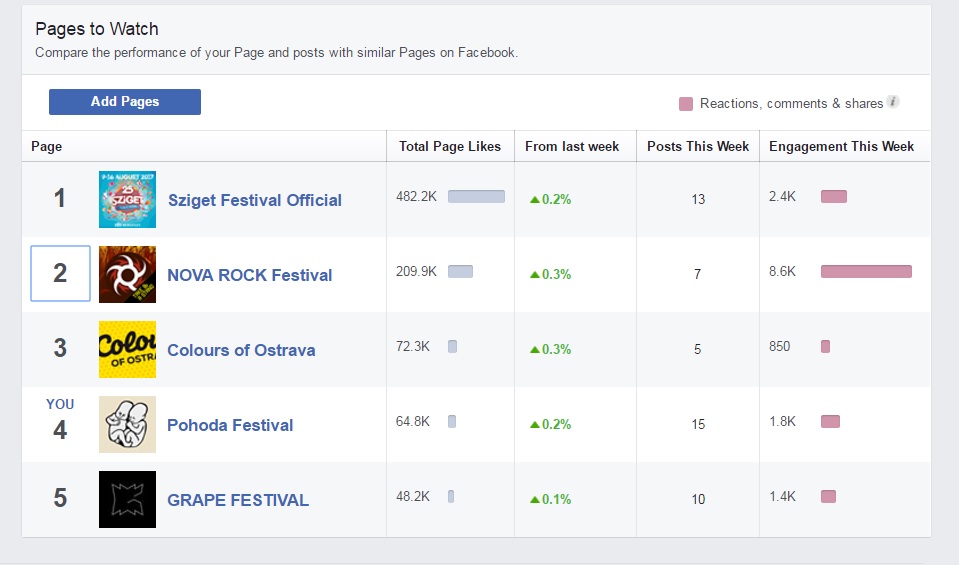Click the From last week column header
Viewport: 959px width, 565px height.
pyautogui.click(x=572, y=147)
